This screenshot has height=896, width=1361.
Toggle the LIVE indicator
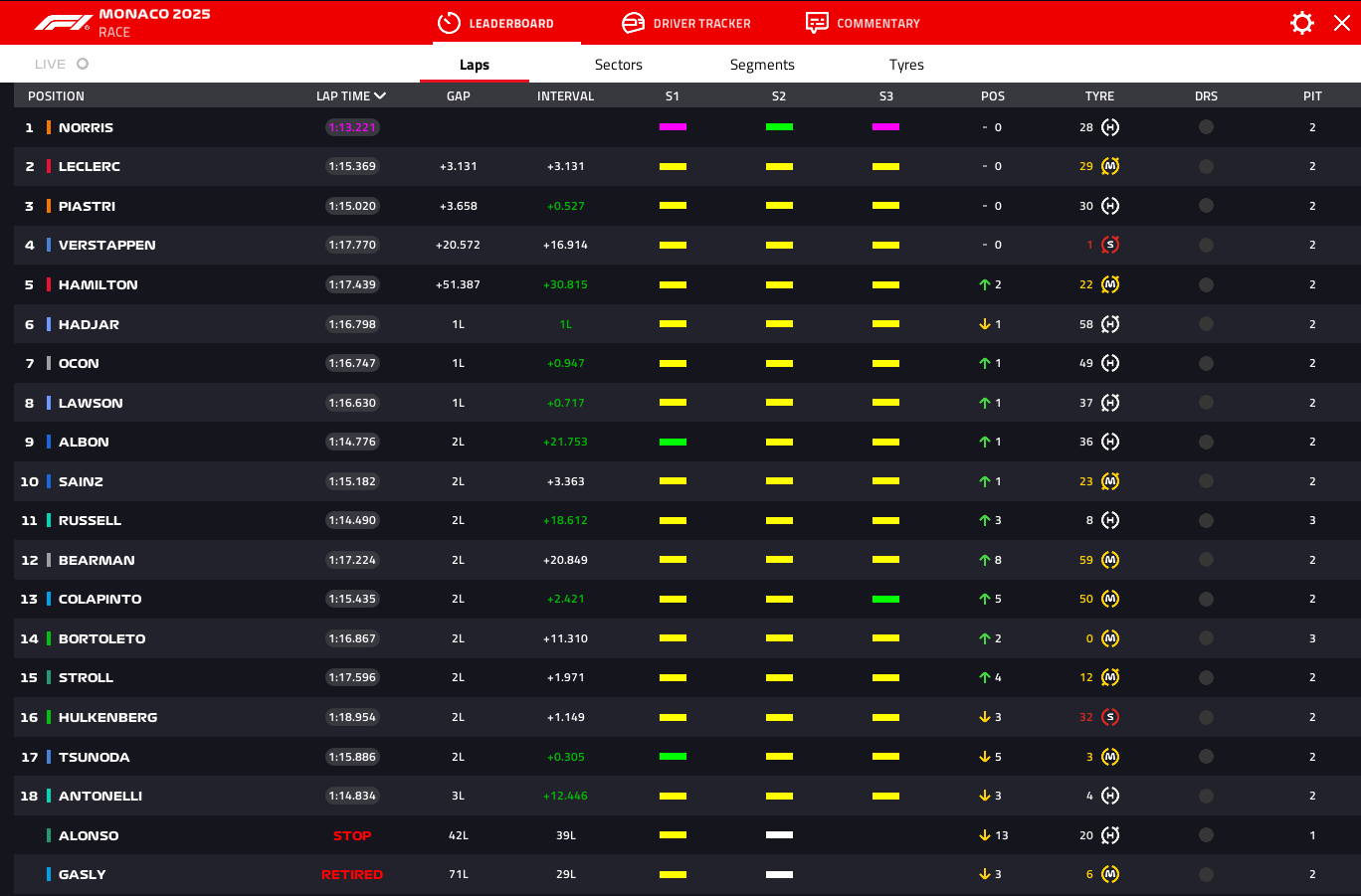pos(83,64)
